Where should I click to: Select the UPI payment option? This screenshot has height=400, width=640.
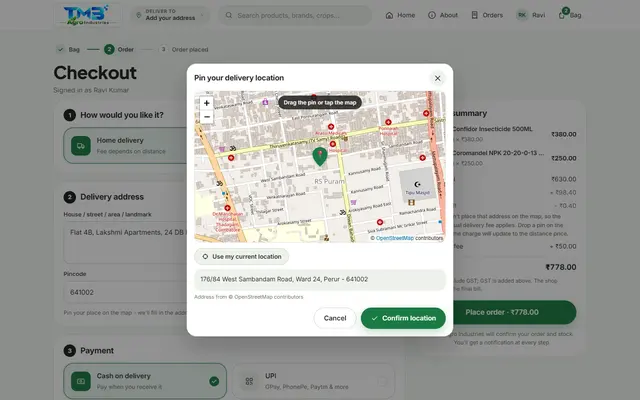[x=313, y=381]
